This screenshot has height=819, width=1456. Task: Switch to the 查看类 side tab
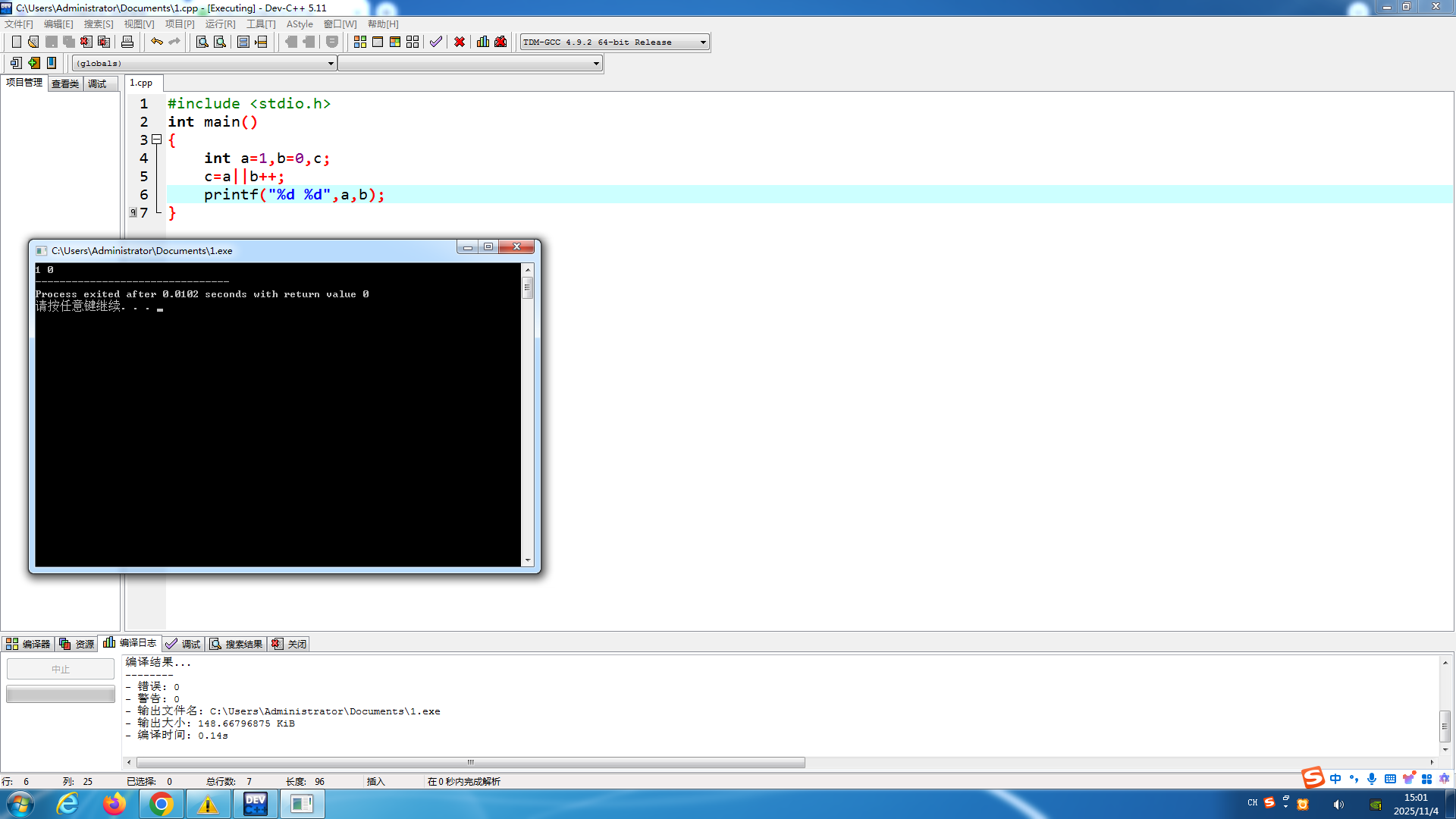pos(65,83)
